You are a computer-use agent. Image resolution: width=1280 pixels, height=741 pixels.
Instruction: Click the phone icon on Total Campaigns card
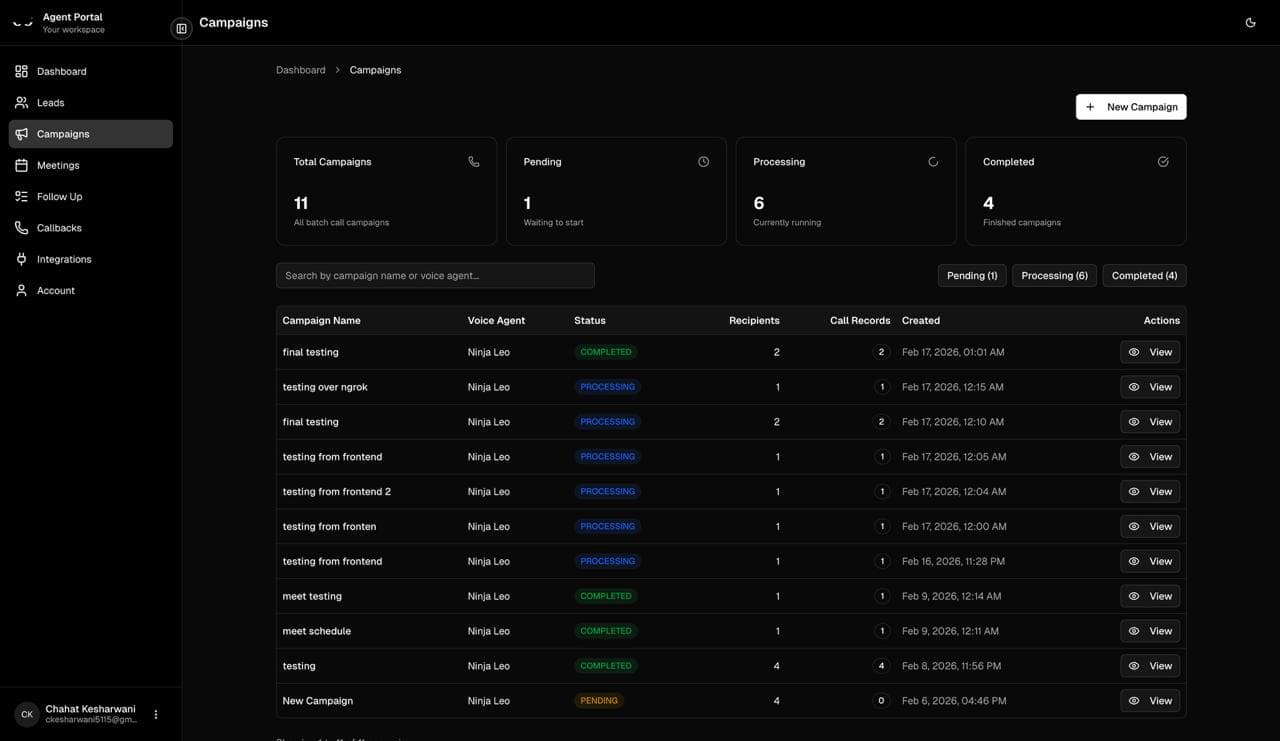tap(472, 160)
